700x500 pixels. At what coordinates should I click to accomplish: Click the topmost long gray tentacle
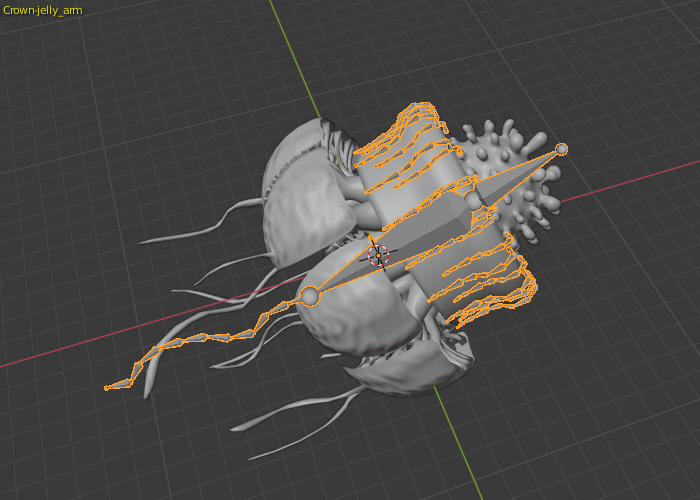201,223
